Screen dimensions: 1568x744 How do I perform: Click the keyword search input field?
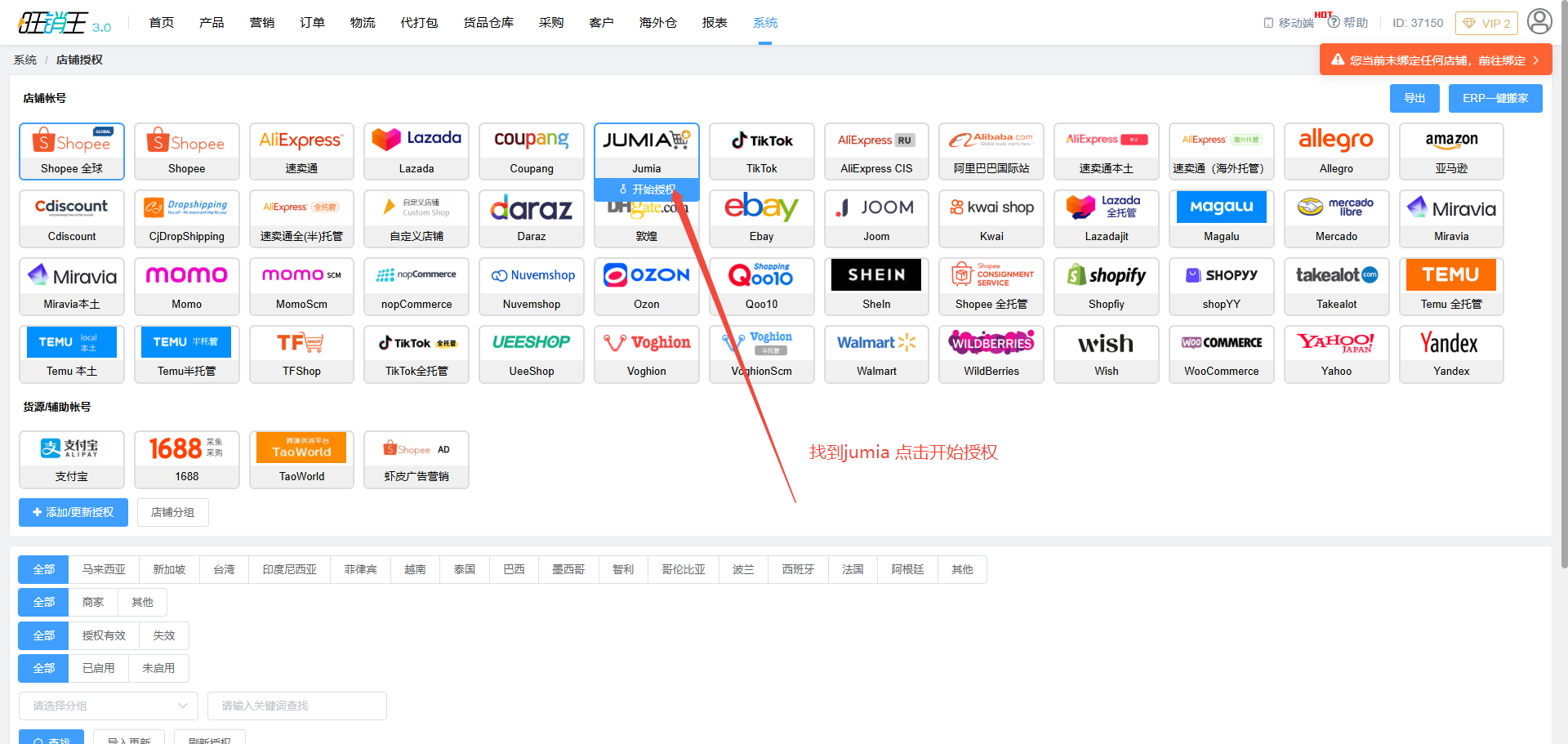point(296,706)
